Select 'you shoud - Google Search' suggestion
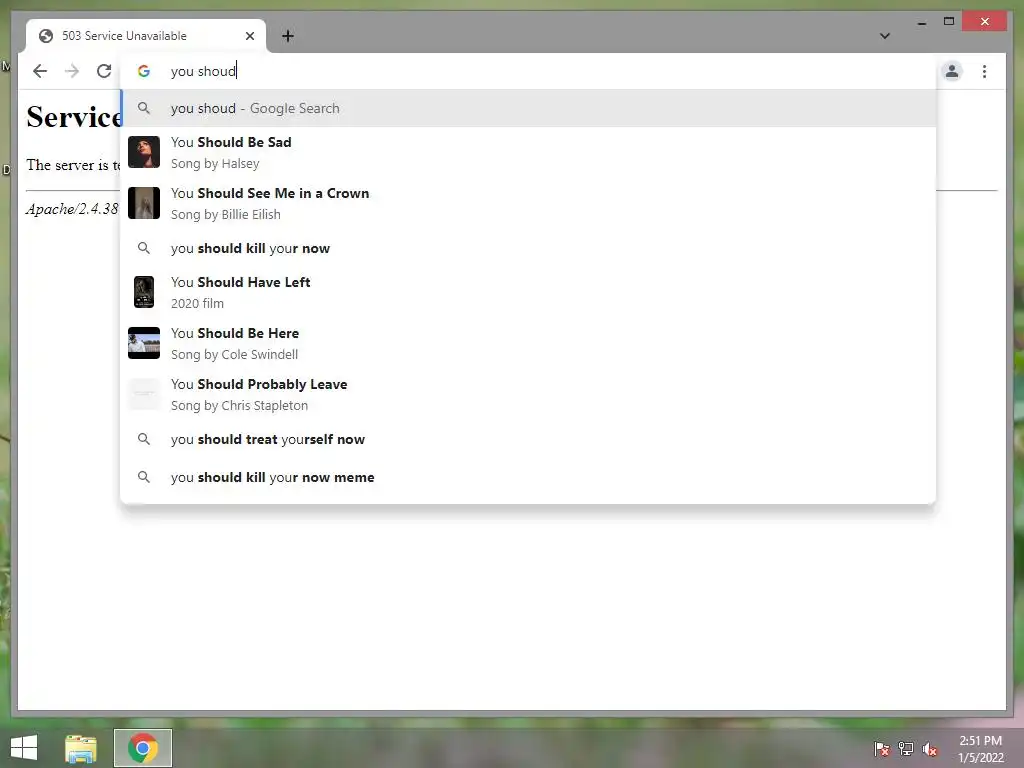The image size is (1024, 768). (528, 108)
